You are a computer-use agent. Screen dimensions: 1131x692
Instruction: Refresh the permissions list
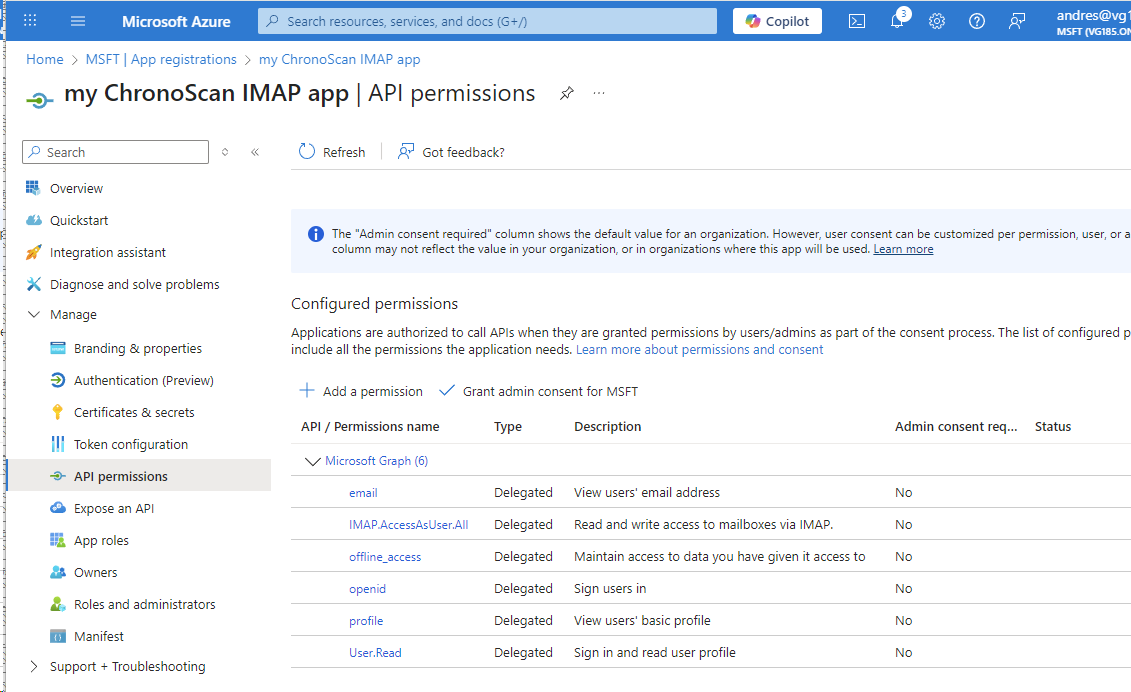[x=333, y=152]
